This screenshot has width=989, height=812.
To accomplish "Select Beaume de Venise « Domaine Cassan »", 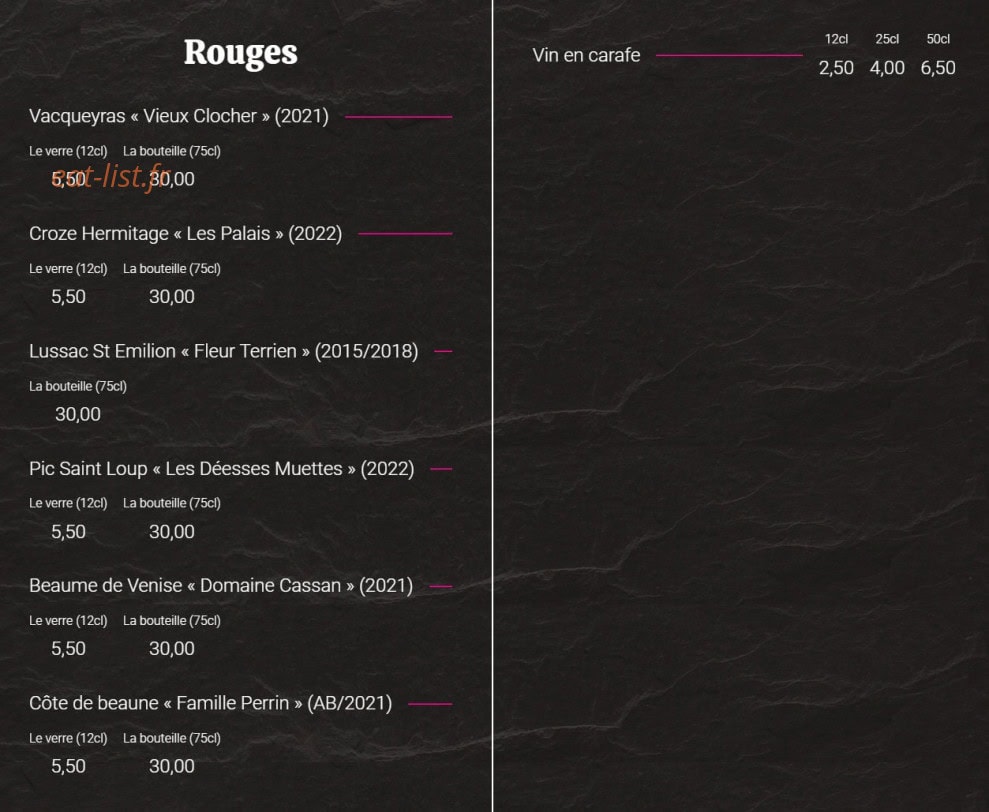I will pos(221,585).
